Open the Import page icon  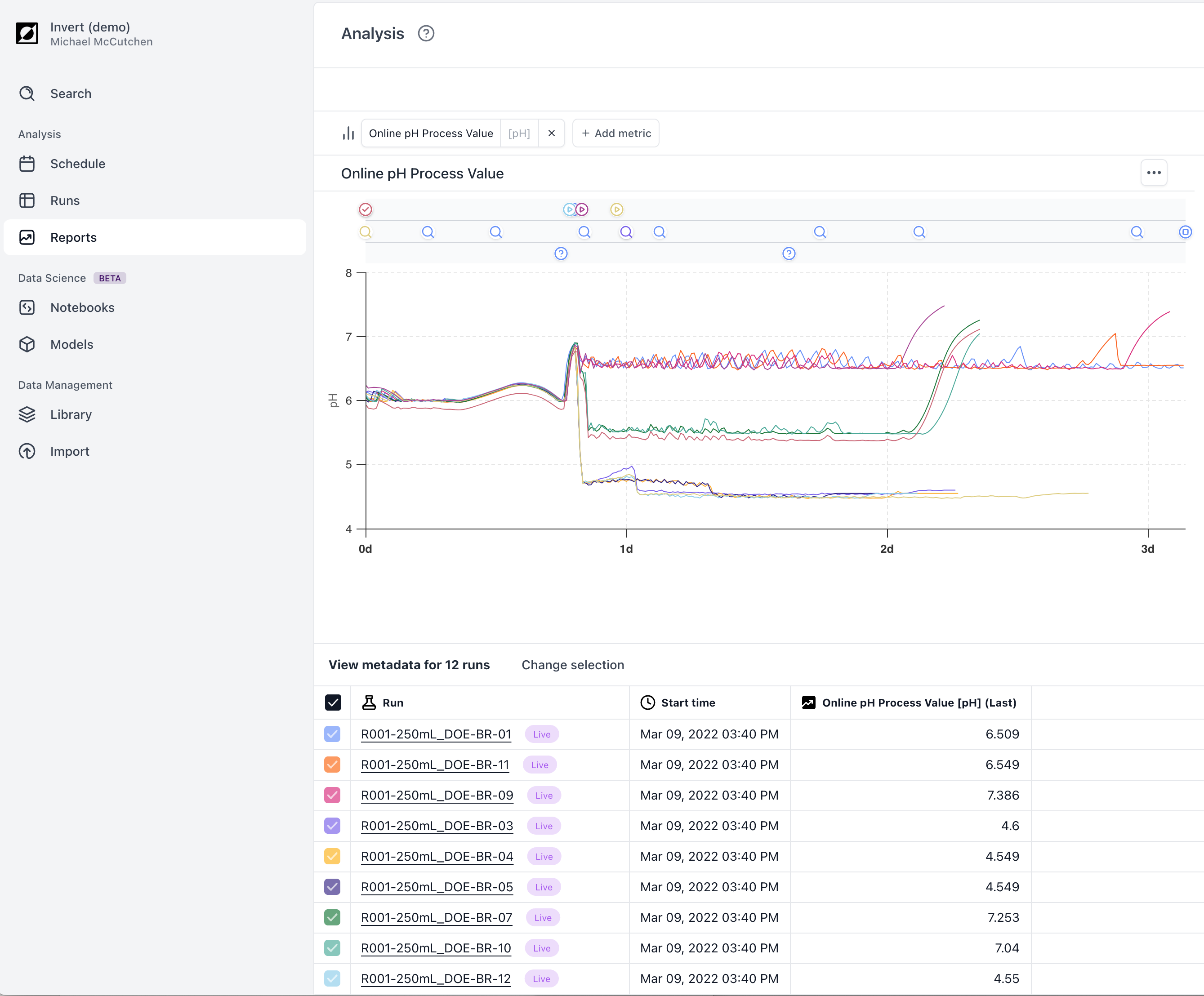27,452
